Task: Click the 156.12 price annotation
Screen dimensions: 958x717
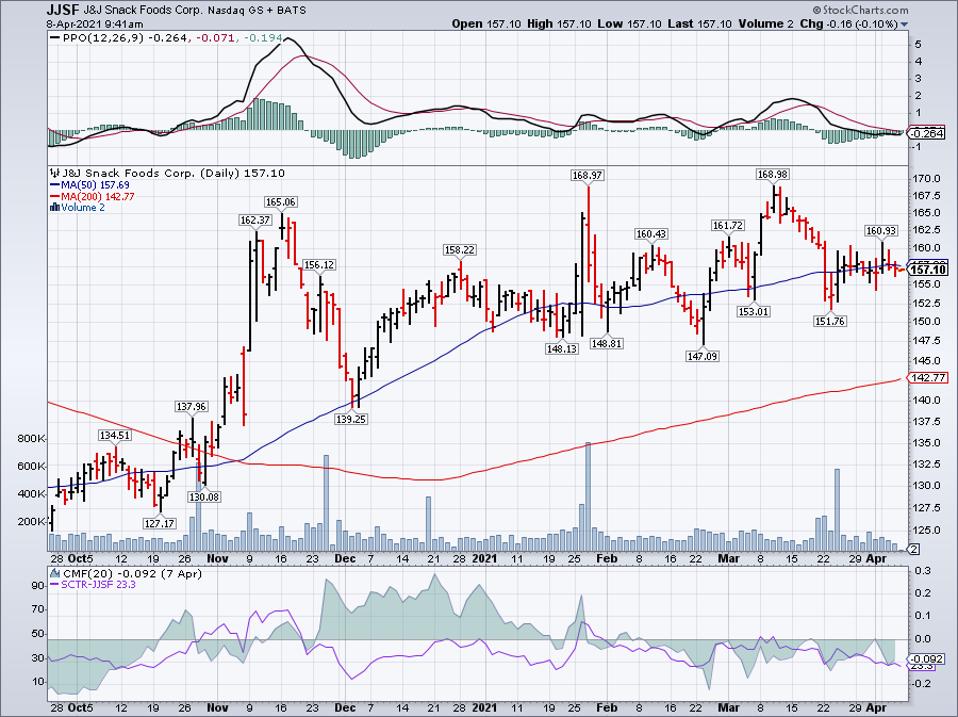Action: [319, 265]
